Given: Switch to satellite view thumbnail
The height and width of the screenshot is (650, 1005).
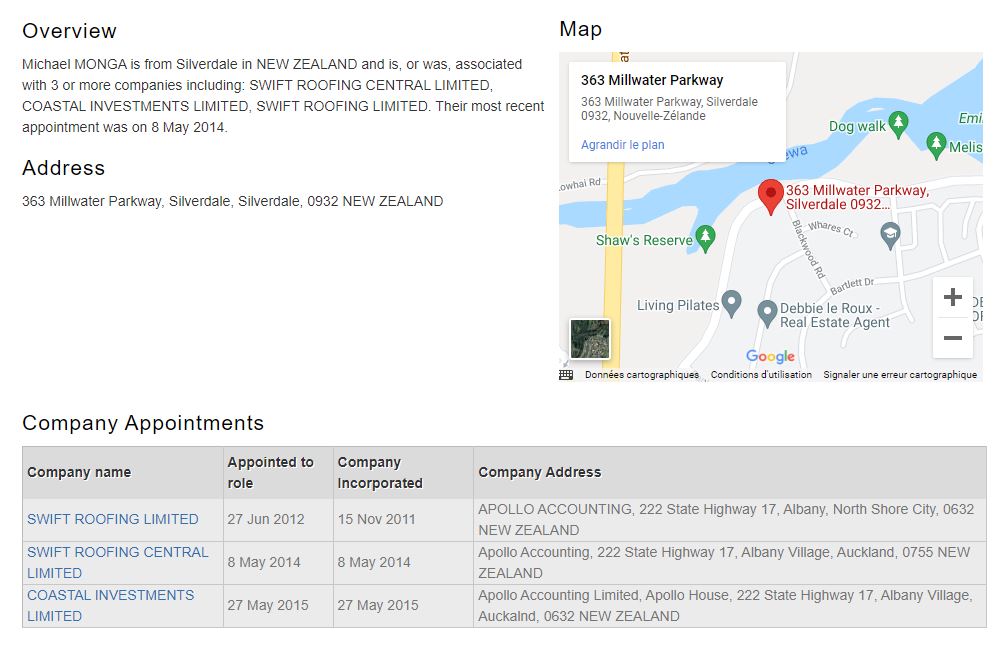Looking at the screenshot, I should [590, 338].
